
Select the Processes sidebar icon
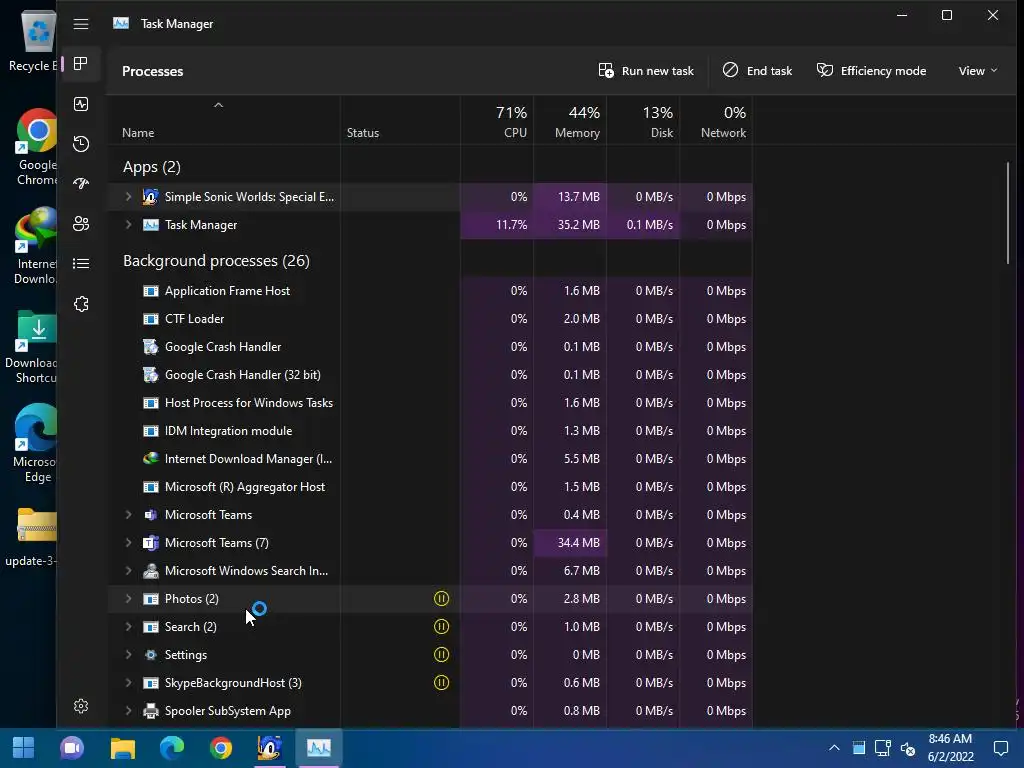click(x=81, y=63)
